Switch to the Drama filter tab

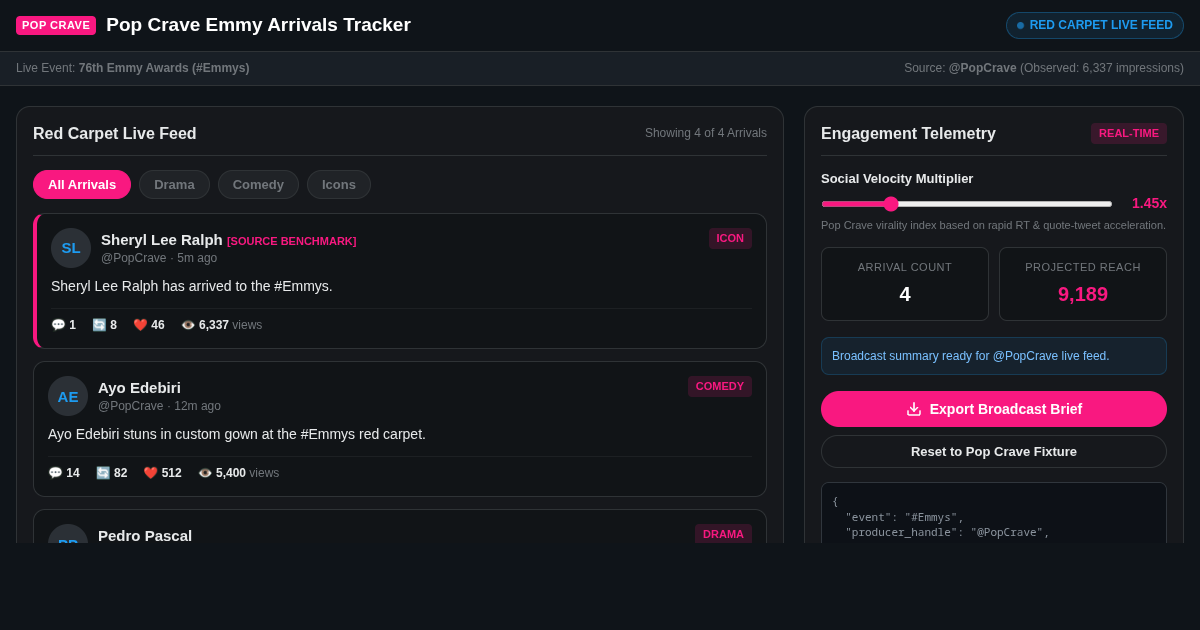coord(174,184)
